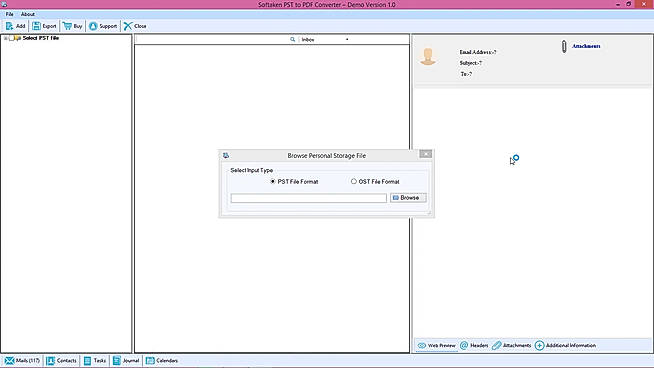Screen dimensions: 654x368
Task: Switch to the Additional Information tab
Action: pyautogui.click(x=566, y=345)
